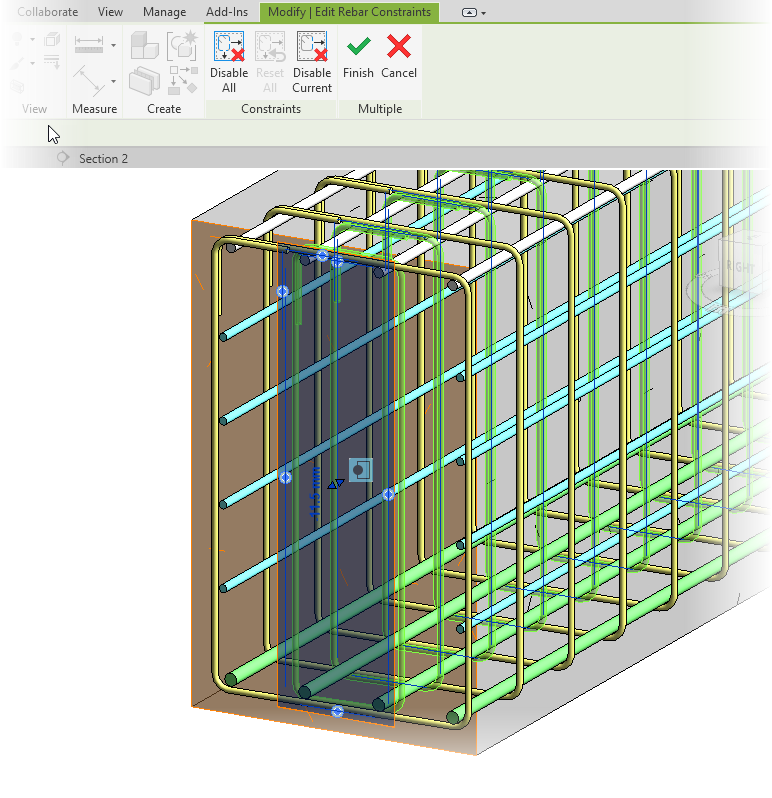This screenshot has height=798, width=772.
Task: Click the red Cancel X icon
Action: (x=399, y=46)
